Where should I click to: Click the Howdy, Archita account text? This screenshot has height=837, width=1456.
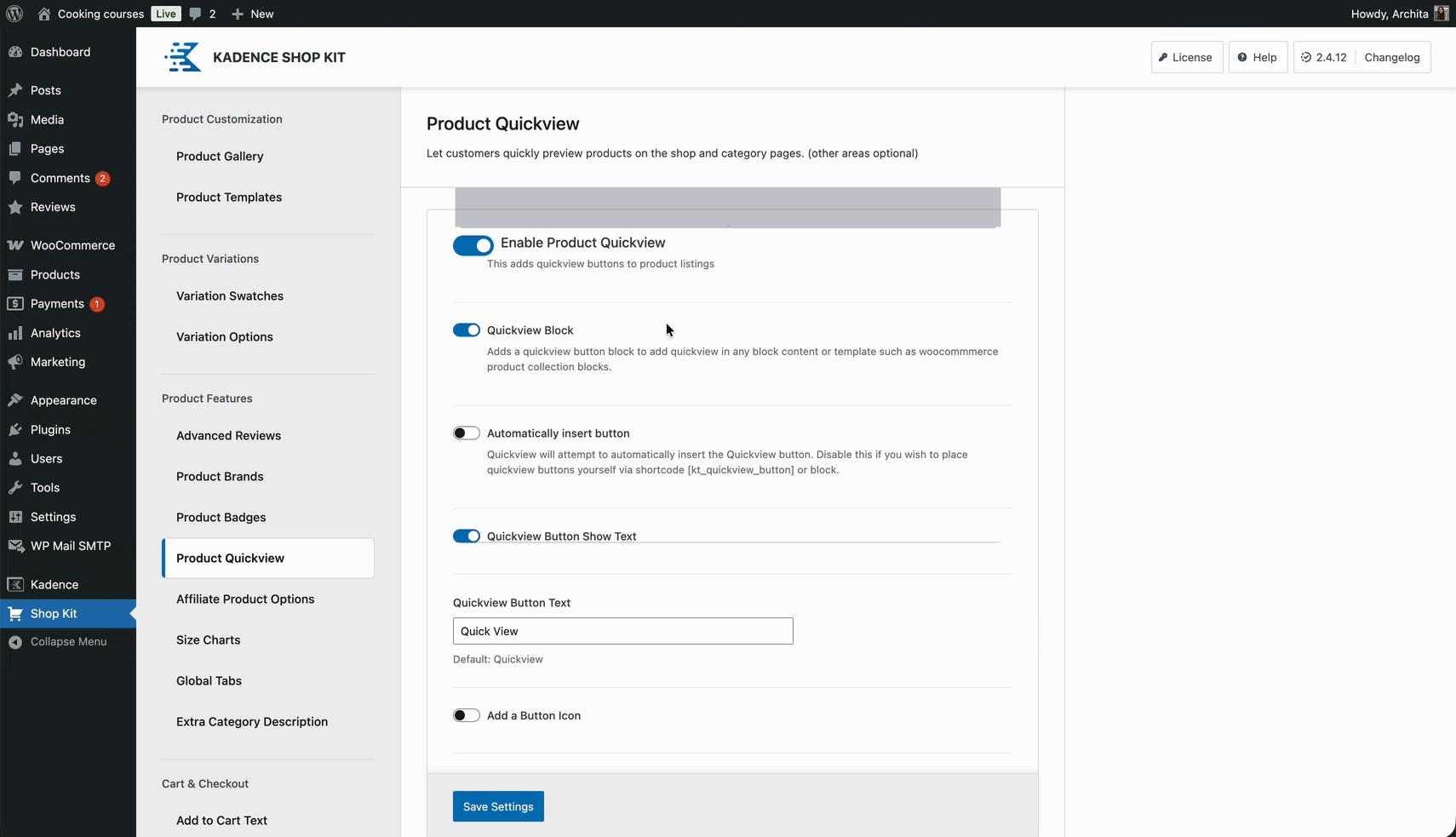click(x=1390, y=14)
